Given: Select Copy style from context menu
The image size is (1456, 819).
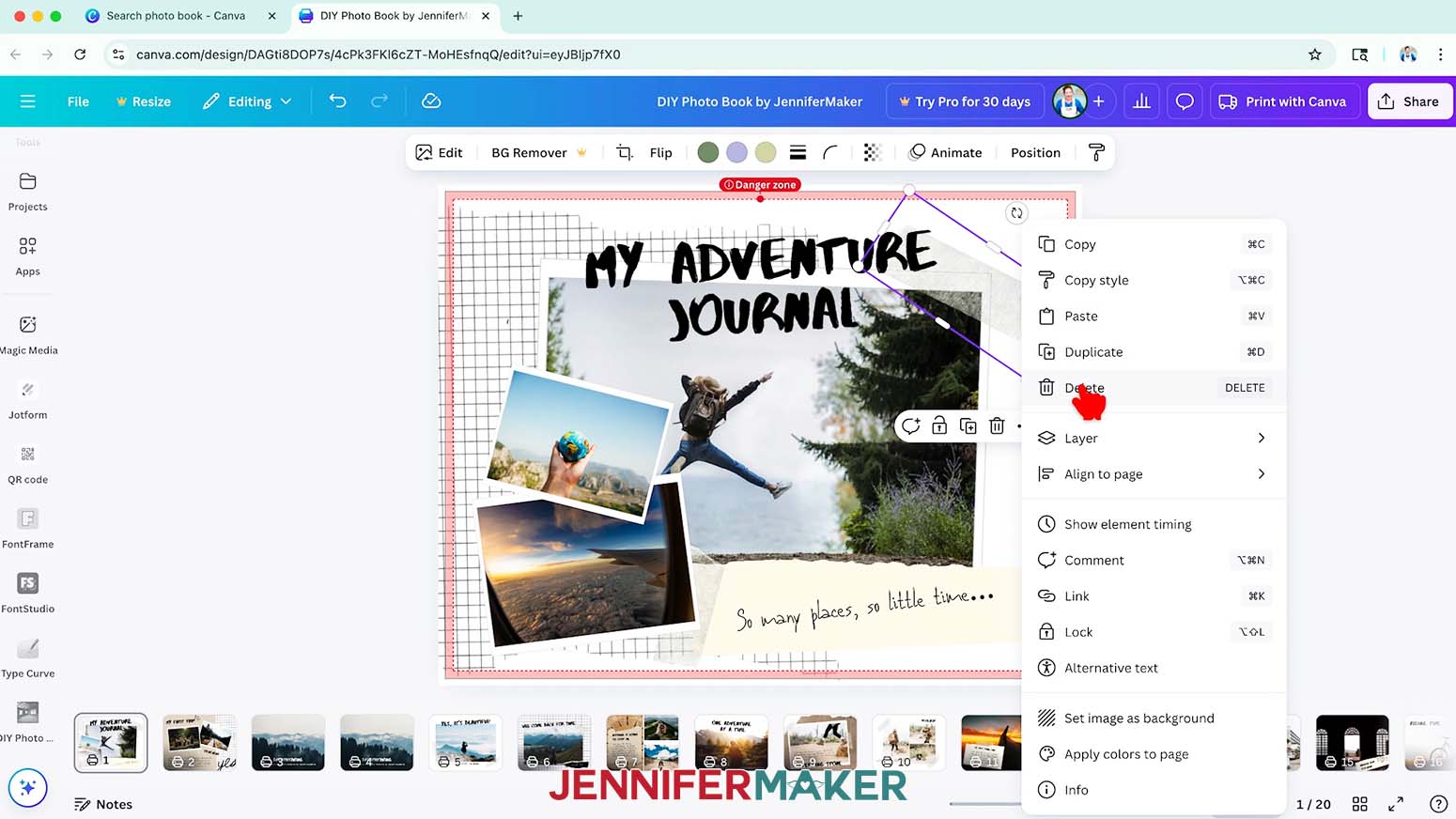Looking at the screenshot, I should pos(1154,280).
